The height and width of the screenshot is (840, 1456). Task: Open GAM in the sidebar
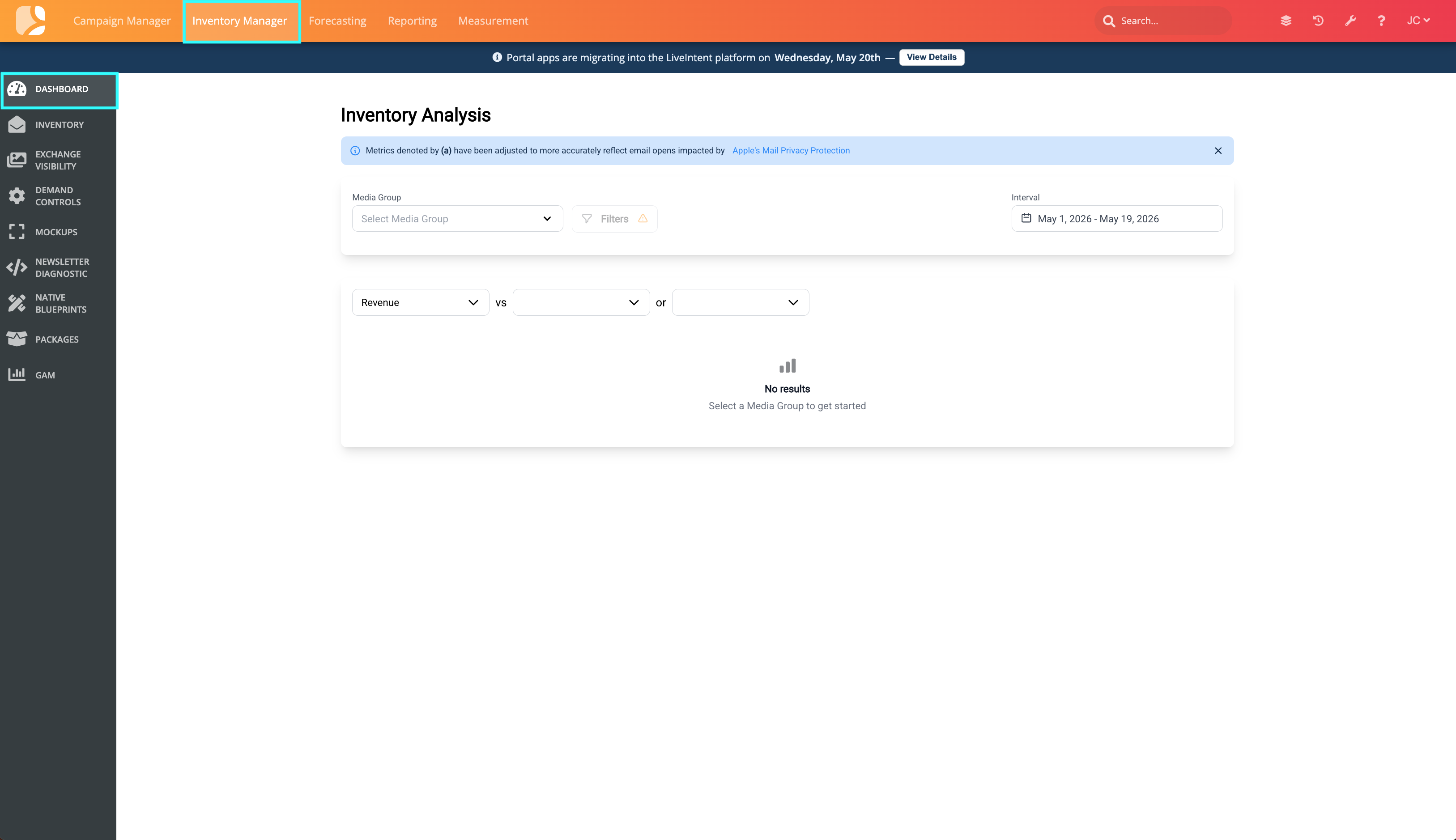click(58, 375)
